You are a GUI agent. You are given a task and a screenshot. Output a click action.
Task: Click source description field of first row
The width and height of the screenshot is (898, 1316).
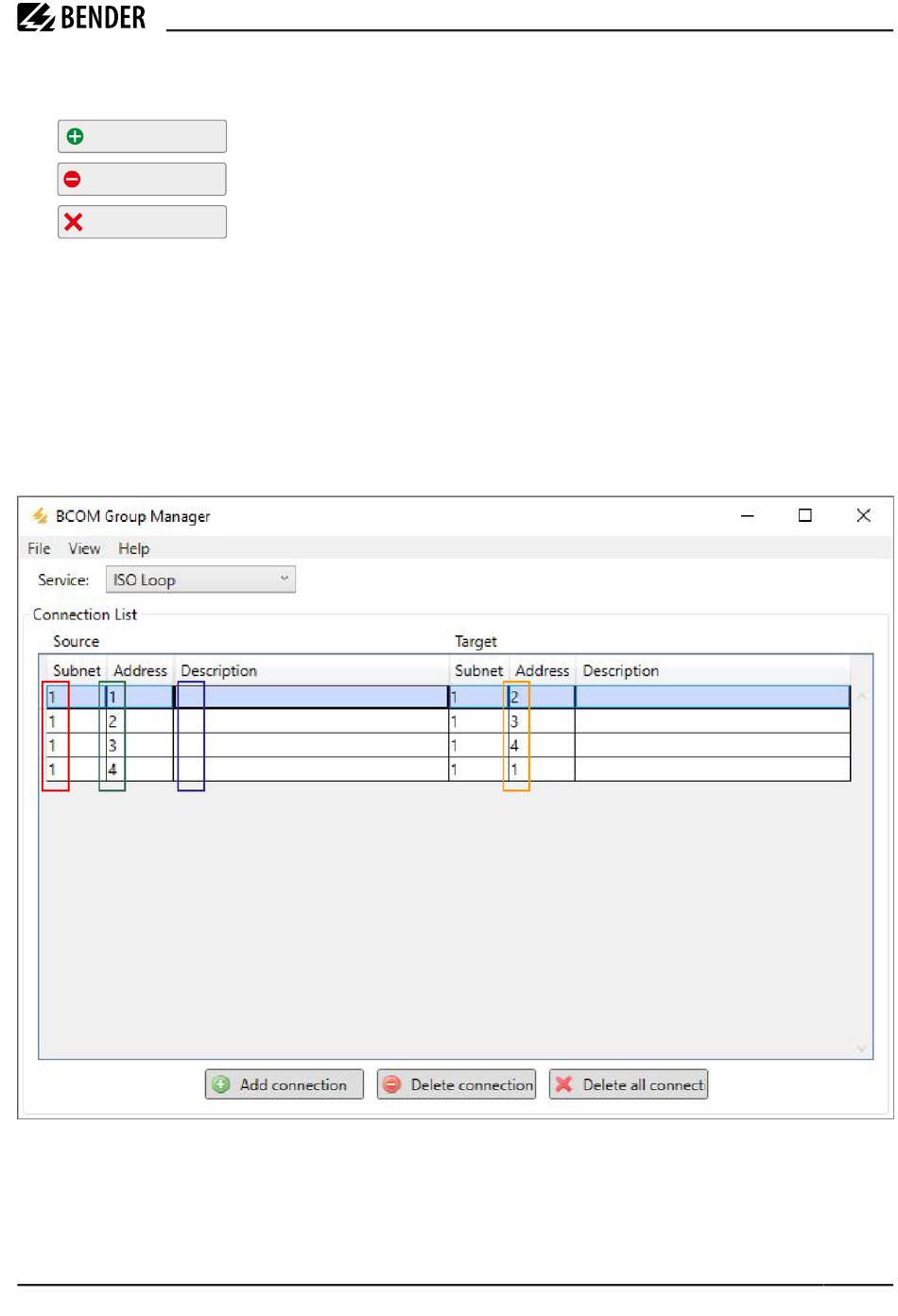(x=311, y=697)
